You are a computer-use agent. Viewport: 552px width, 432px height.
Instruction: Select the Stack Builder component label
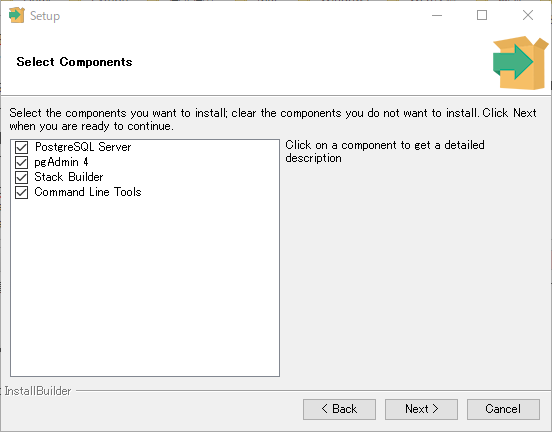[x=69, y=177]
